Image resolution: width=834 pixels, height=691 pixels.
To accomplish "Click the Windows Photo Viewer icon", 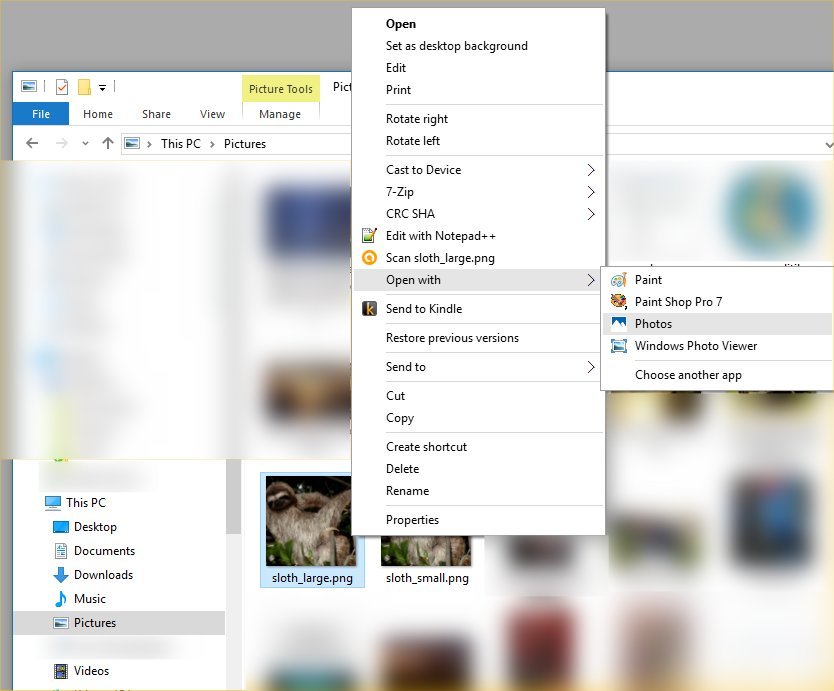I will pyautogui.click(x=619, y=346).
